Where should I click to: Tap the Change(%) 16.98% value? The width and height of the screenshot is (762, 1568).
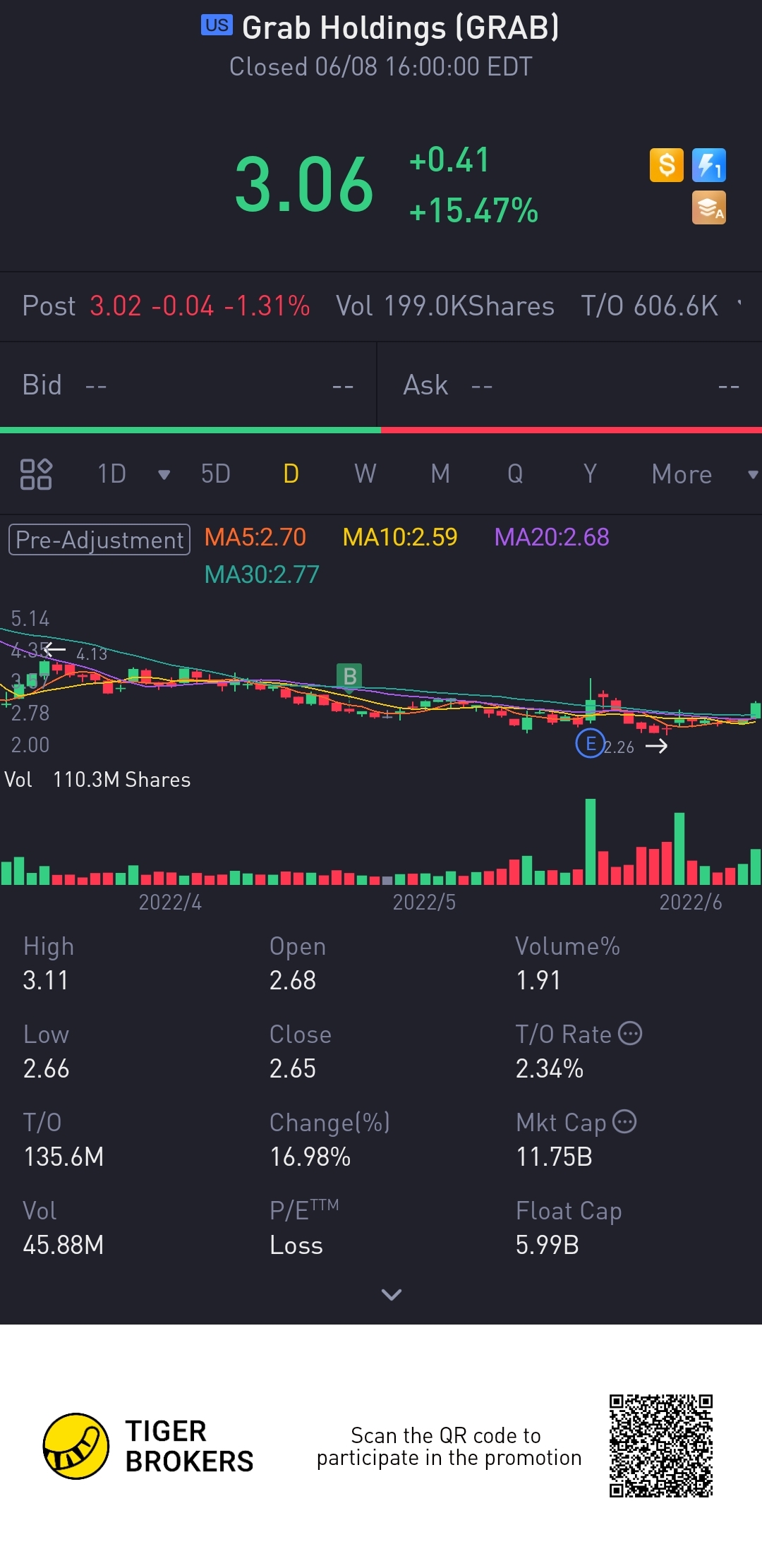310,1157
